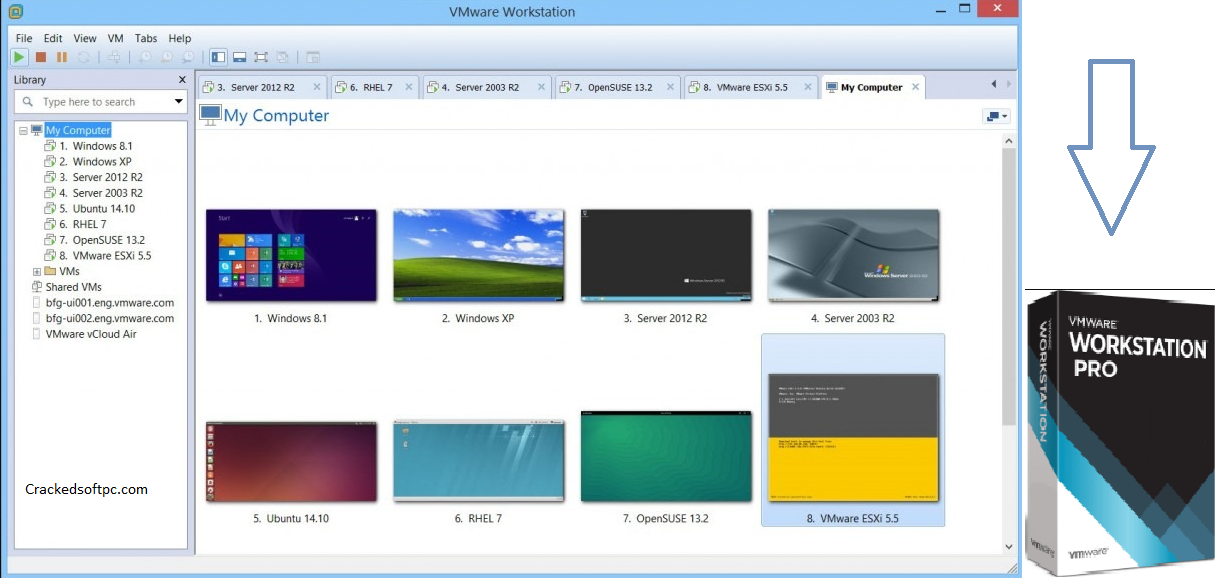
Task: Select bfg-ui001.eng.vmware.com in the Library
Action: 110,303
